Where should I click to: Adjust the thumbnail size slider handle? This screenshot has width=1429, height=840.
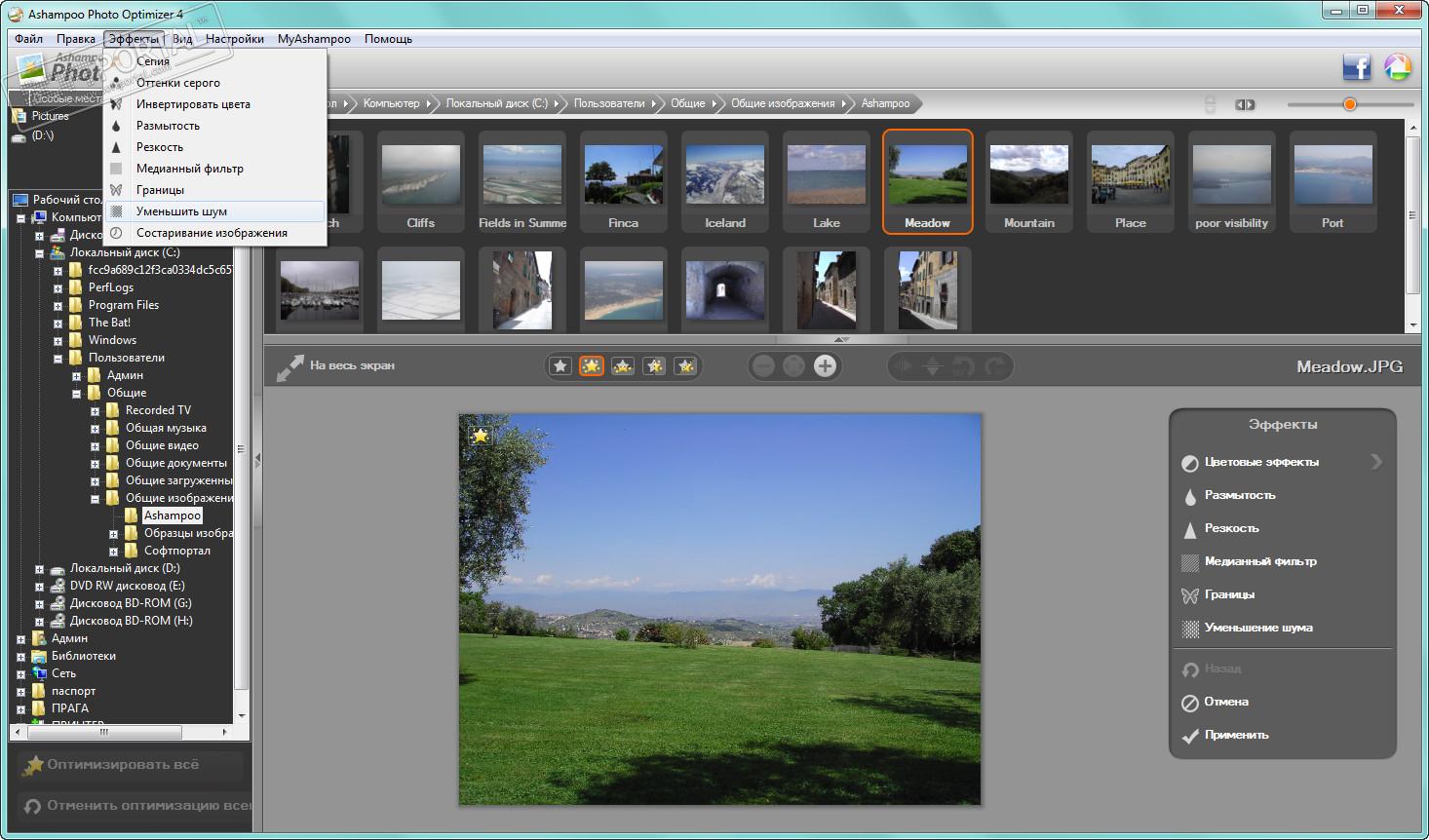pyautogui.click(x=1350, y=104)
